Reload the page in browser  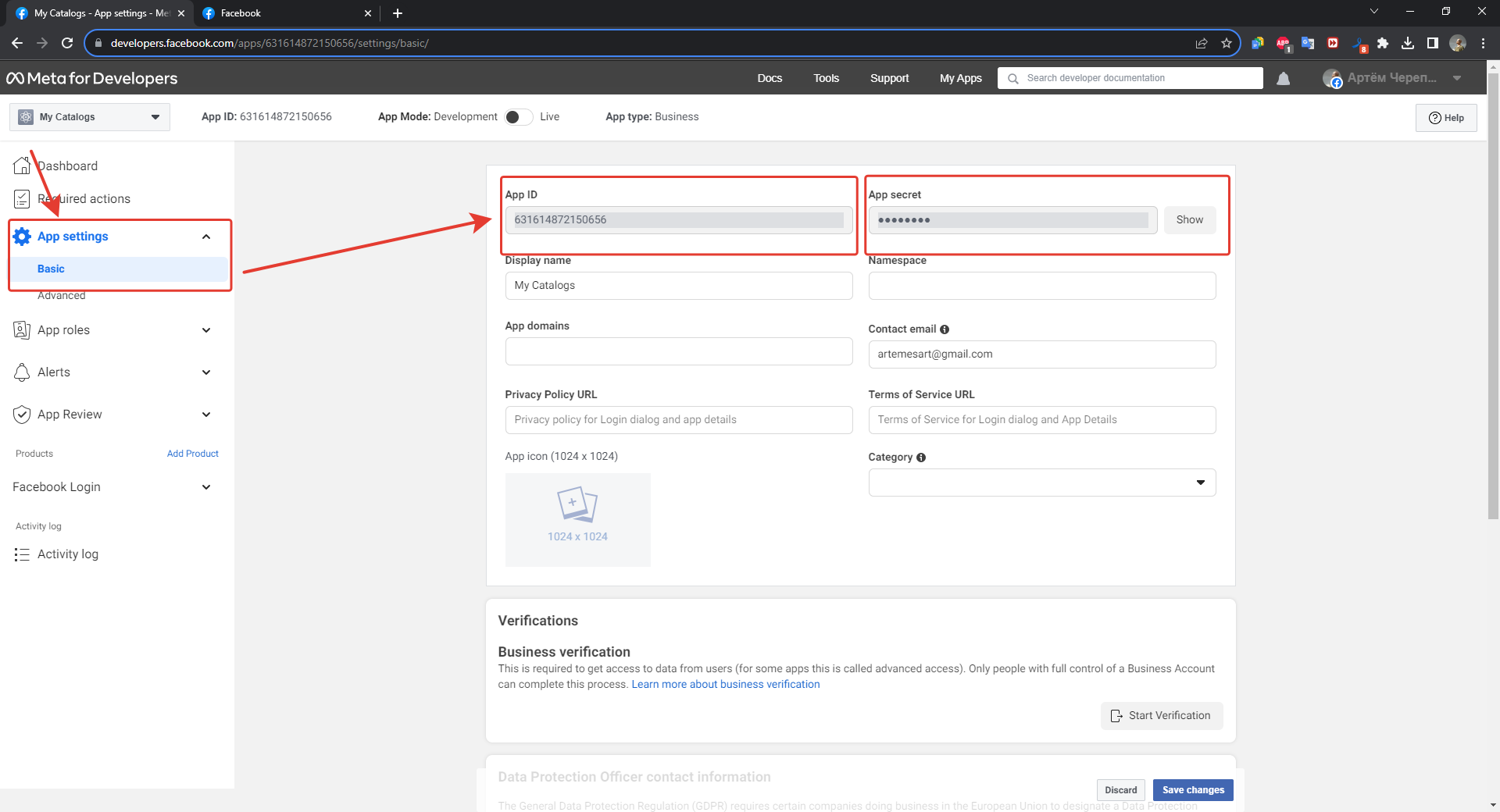pyautogui.click(x=67, y=44)
